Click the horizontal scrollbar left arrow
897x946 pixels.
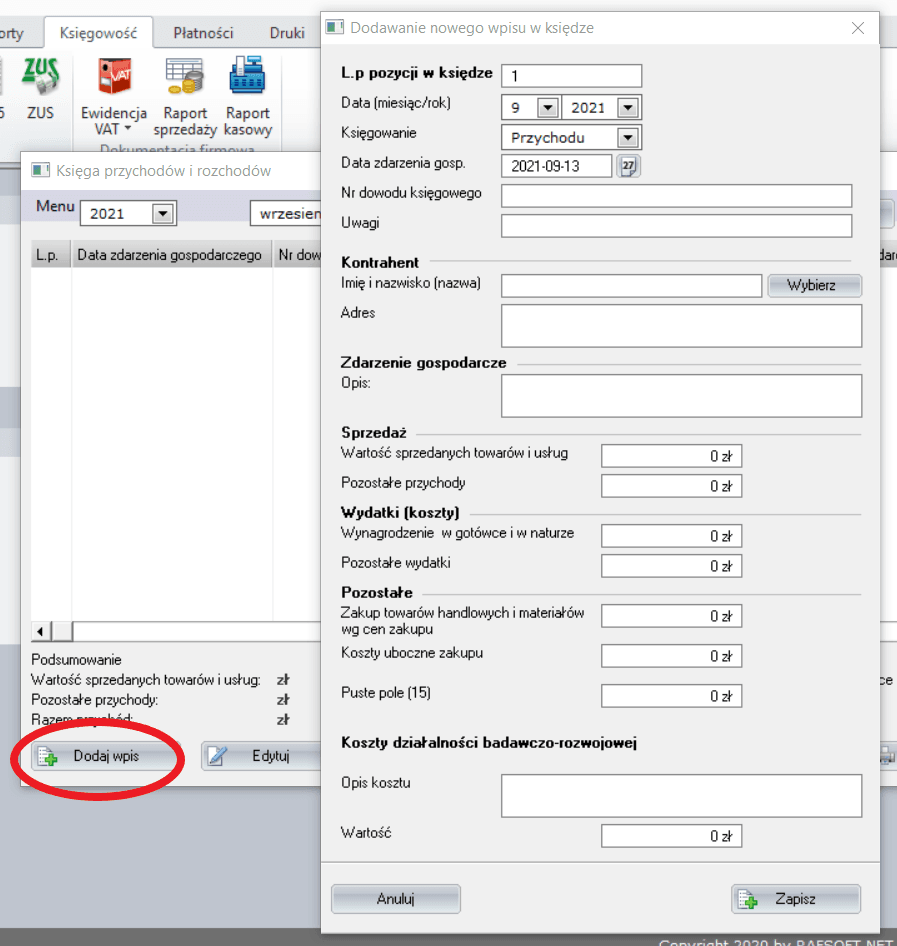pos(41,631)
